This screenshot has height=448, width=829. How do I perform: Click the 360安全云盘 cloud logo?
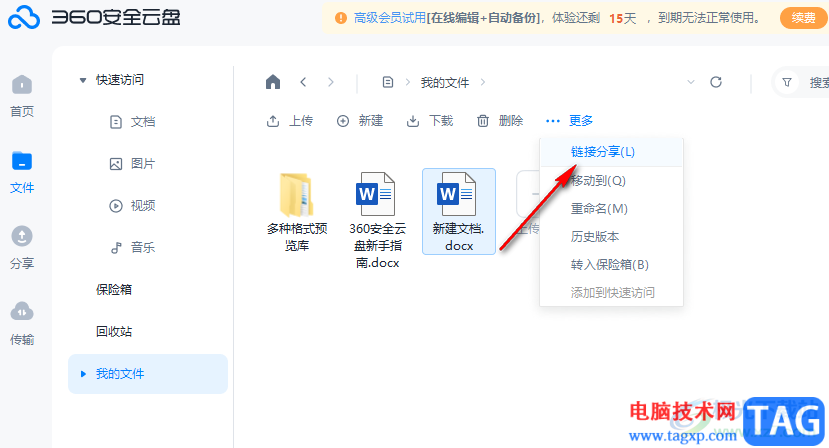click(24, 17)
